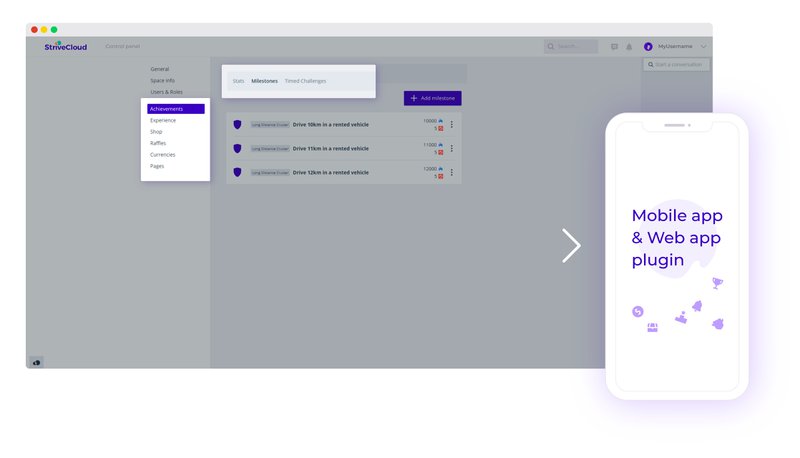Click the red reward icon in the Drive 12km row
The height and width of the screenshot is (458, 800).
pyautogui.click(x=441, y=176)
